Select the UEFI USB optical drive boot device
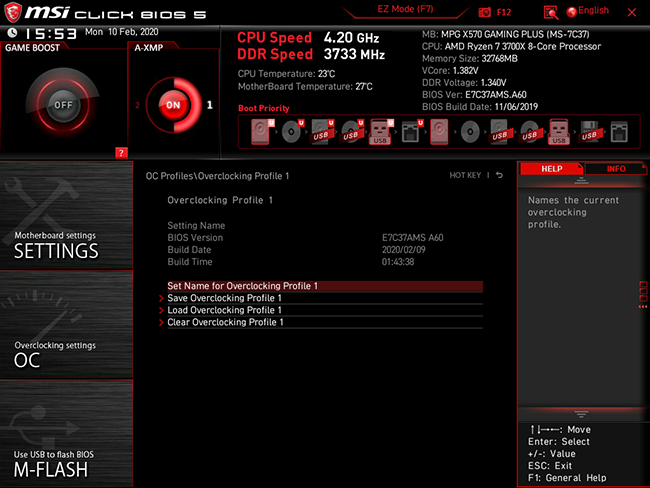Viewport: 650px width, 488px height. tap(352, 132)
